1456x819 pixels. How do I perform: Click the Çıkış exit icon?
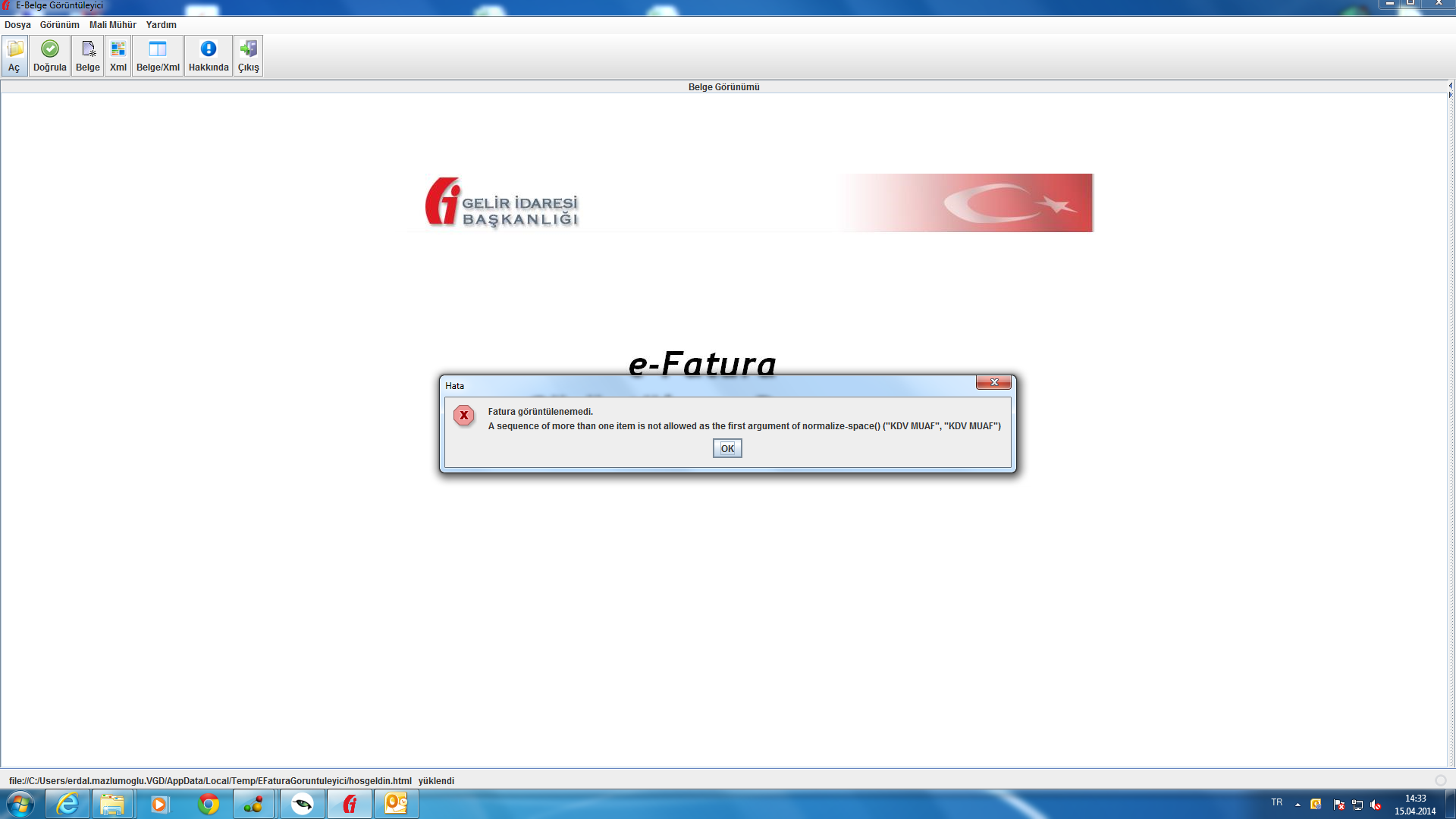(249, 55)
